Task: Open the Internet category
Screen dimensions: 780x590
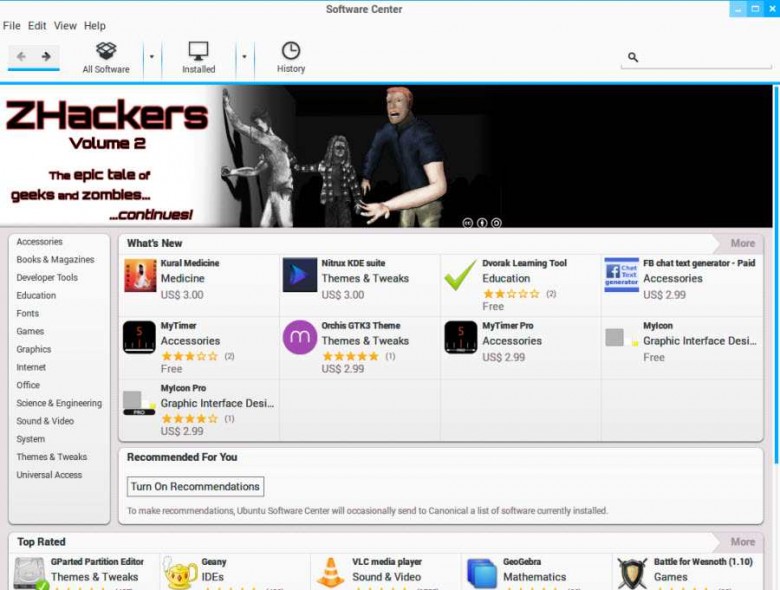Action: [x=31, y=367]
